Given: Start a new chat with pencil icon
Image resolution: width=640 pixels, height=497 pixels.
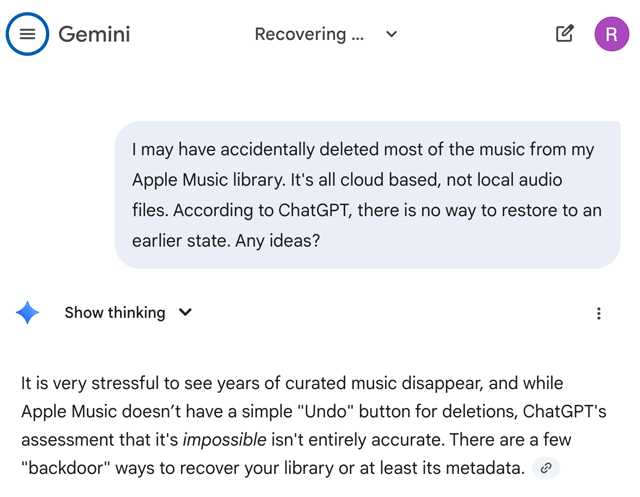Looking at the screenshot, I should 565,34.
